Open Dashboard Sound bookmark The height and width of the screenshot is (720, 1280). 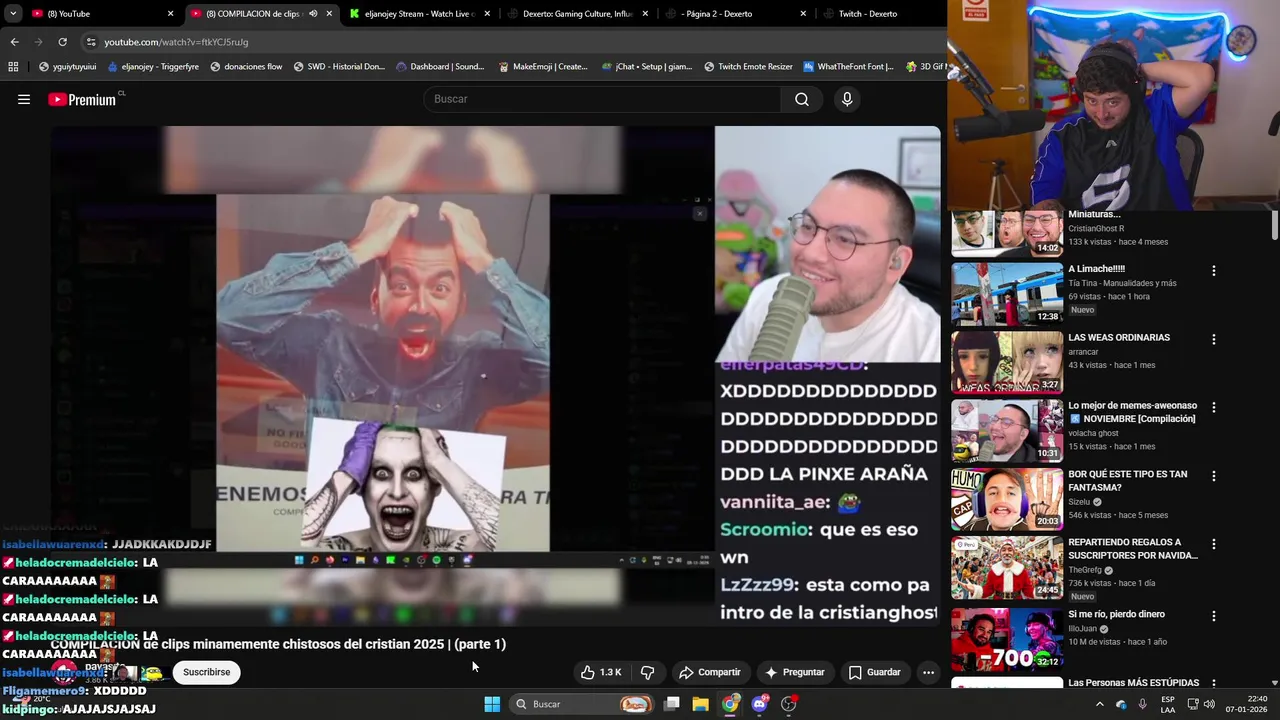click(x=440, y=67)
